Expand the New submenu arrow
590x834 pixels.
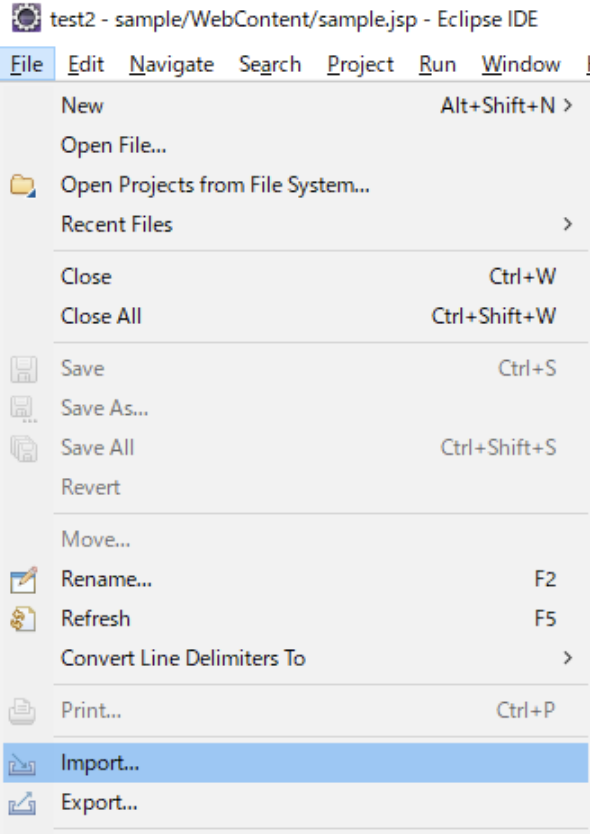click(568, 105)
